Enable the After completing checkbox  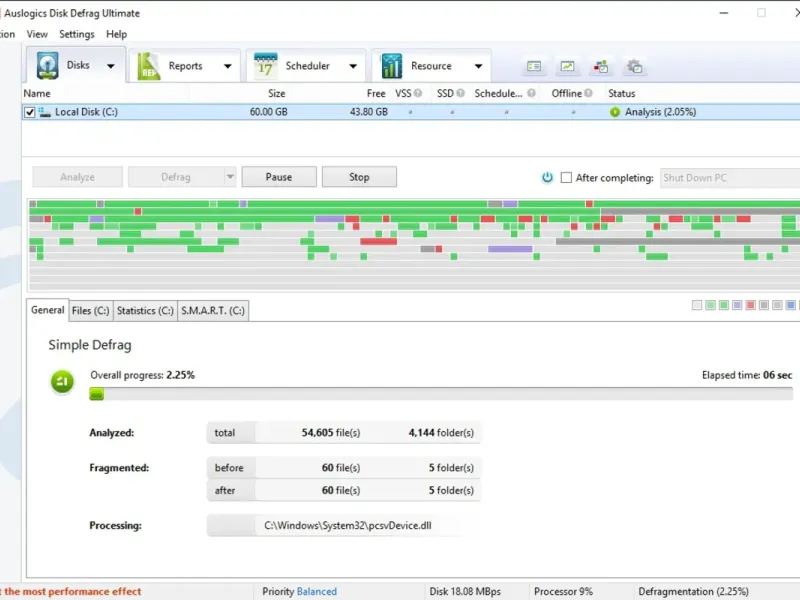566,178
